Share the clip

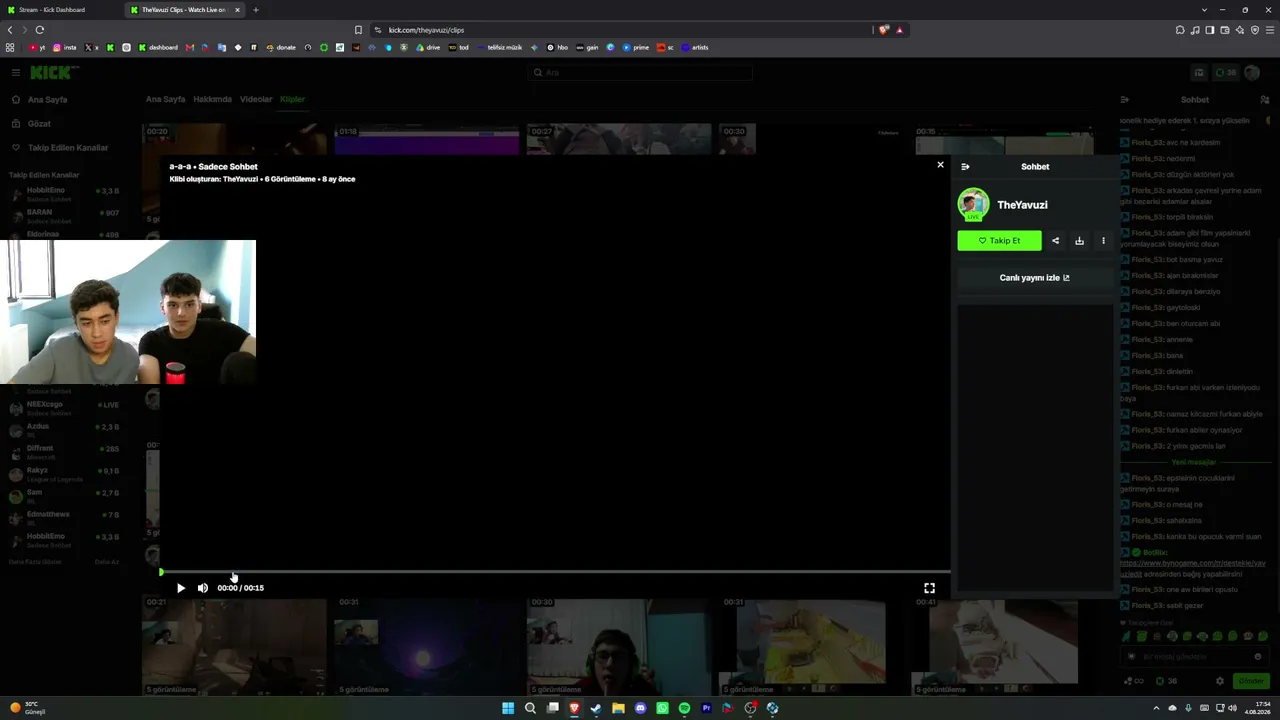coord(1055,241)
